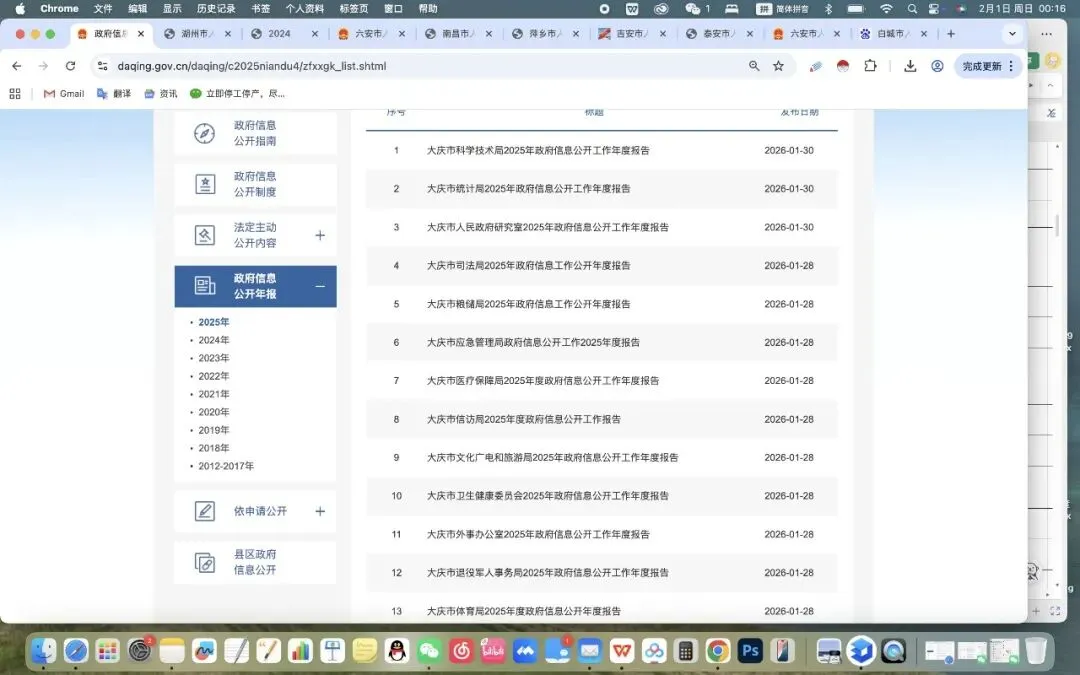Open the 资讯 bookmark
The width and height of the screenshot is (1080, 675).
click(x=160, y=94)
